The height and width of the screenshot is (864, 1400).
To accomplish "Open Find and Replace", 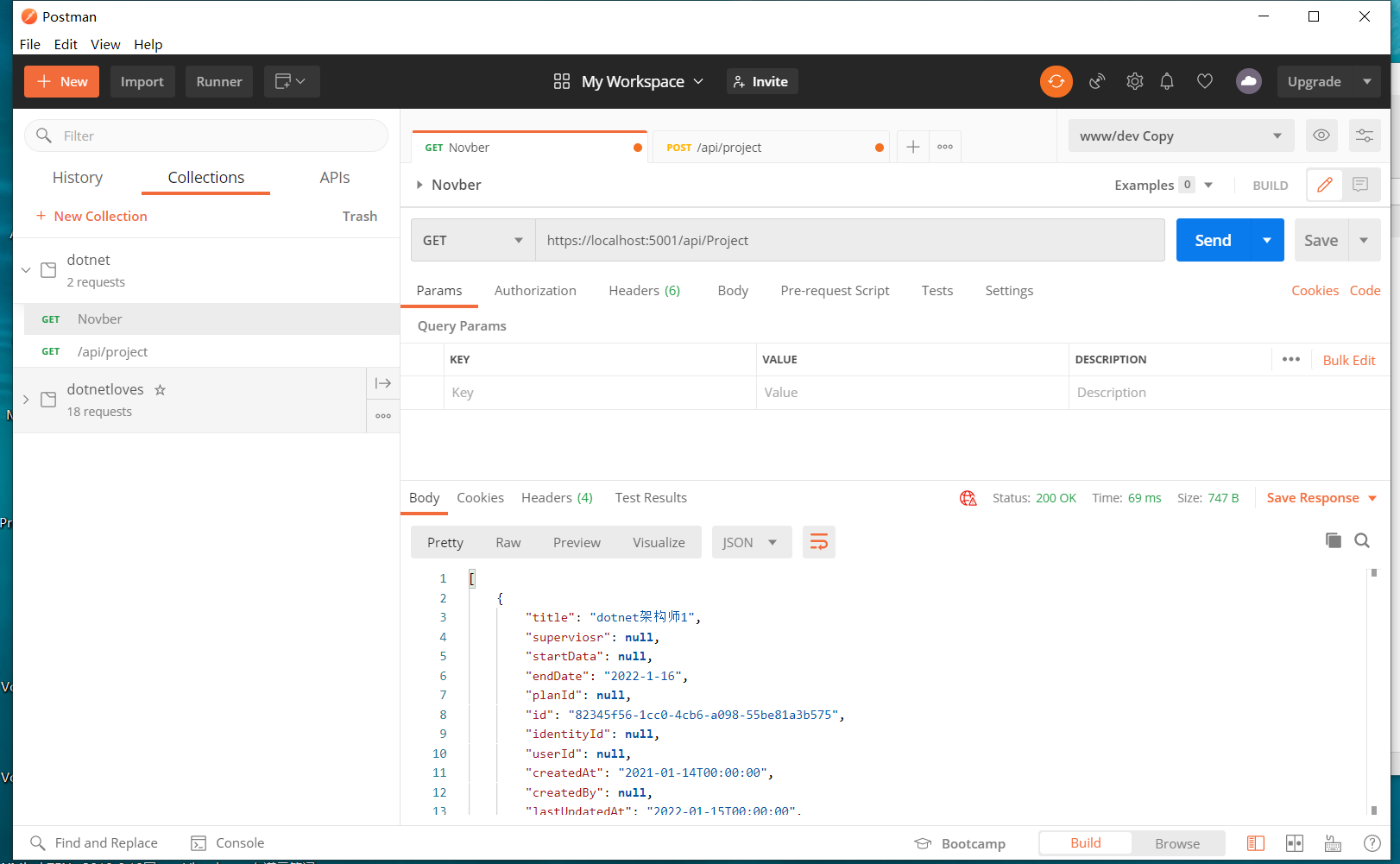I will pyautogui.click(x=94, y=843).
